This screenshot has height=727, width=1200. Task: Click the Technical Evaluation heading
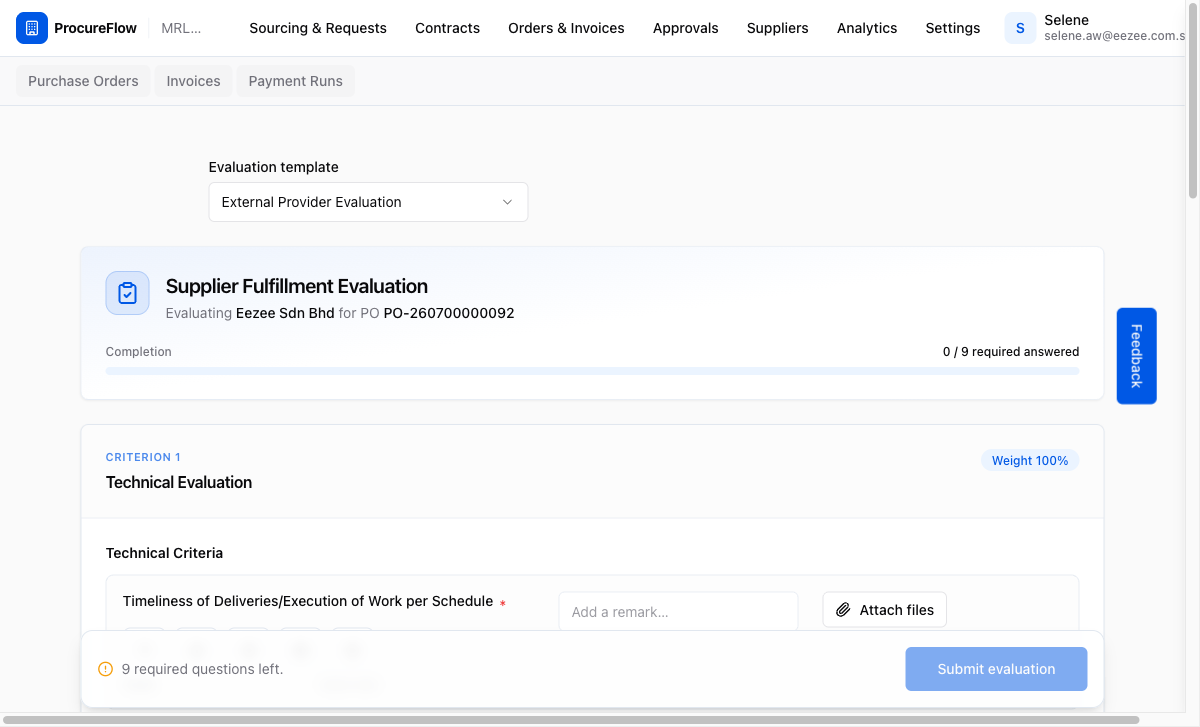click(179, 482)
